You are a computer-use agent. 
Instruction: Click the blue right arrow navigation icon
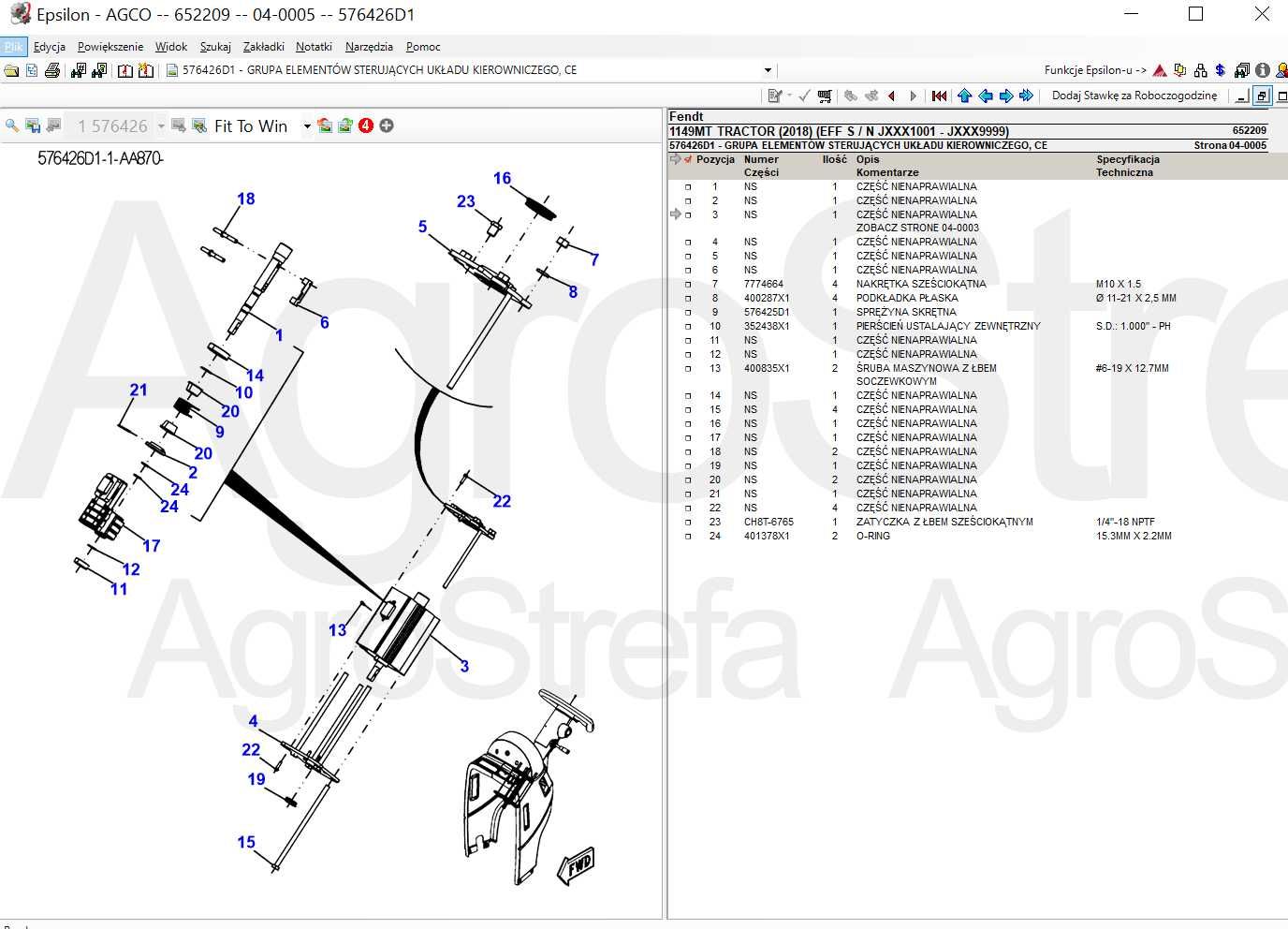click(1006, 96)
